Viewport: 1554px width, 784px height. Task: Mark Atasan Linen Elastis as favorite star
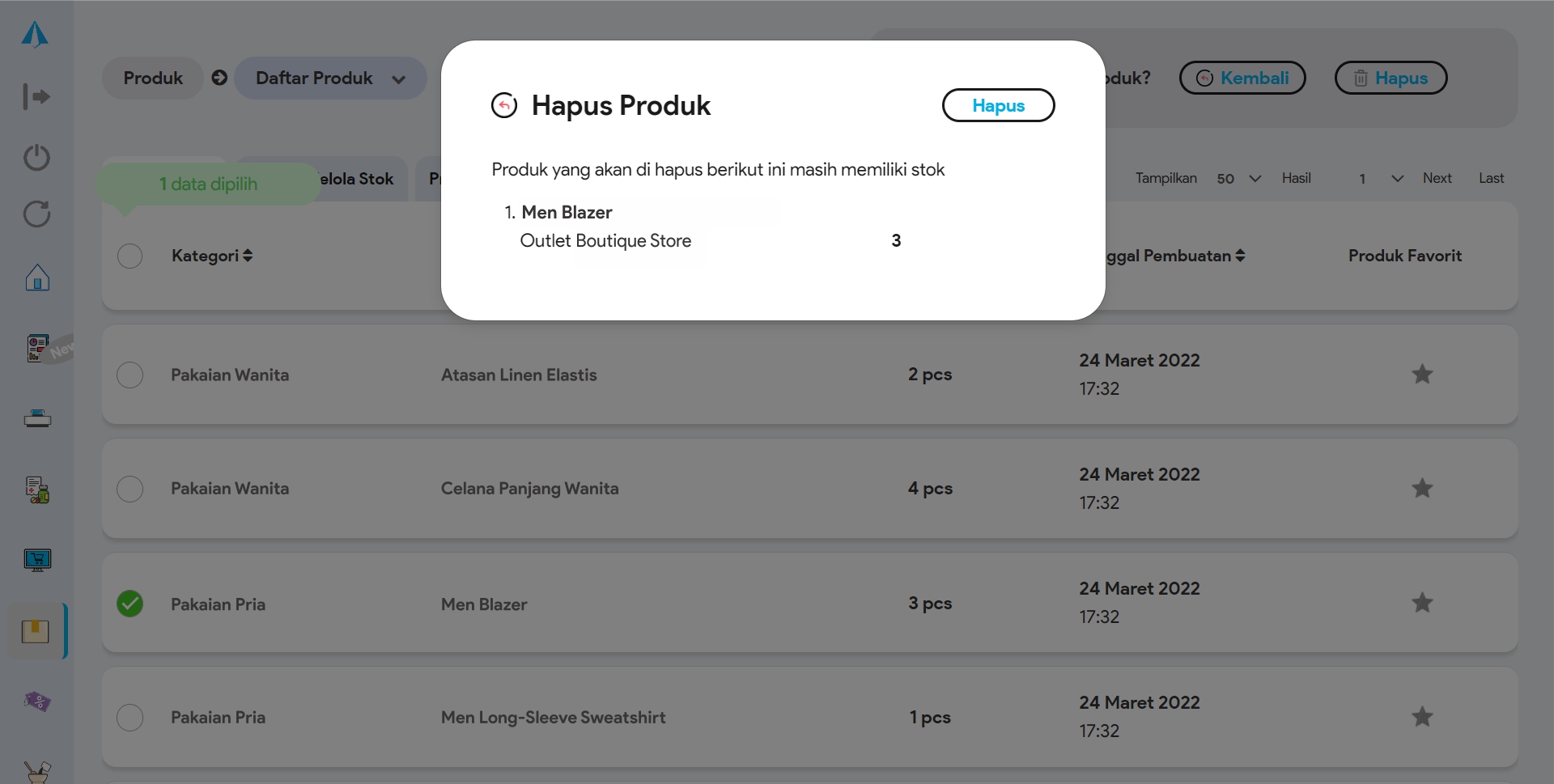point(1422,375)
